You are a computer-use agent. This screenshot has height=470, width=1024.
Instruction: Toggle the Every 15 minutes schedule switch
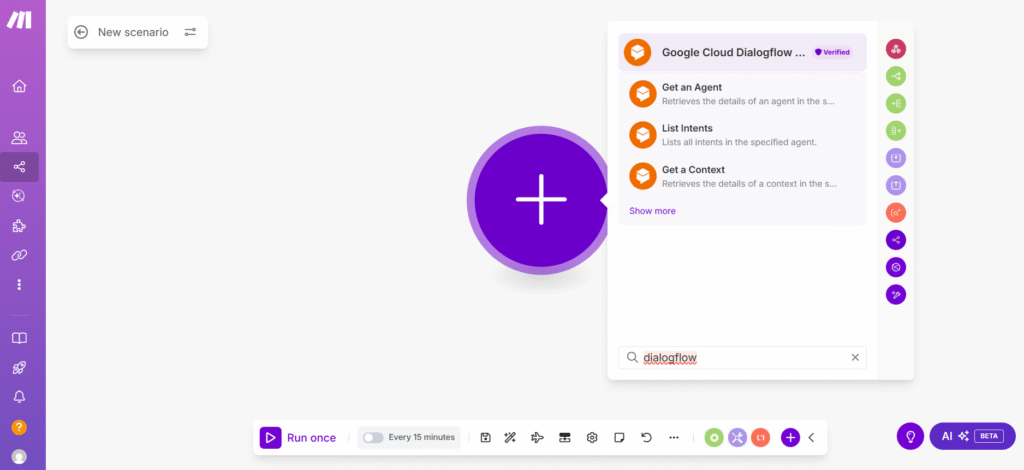[x=373, y=437]
